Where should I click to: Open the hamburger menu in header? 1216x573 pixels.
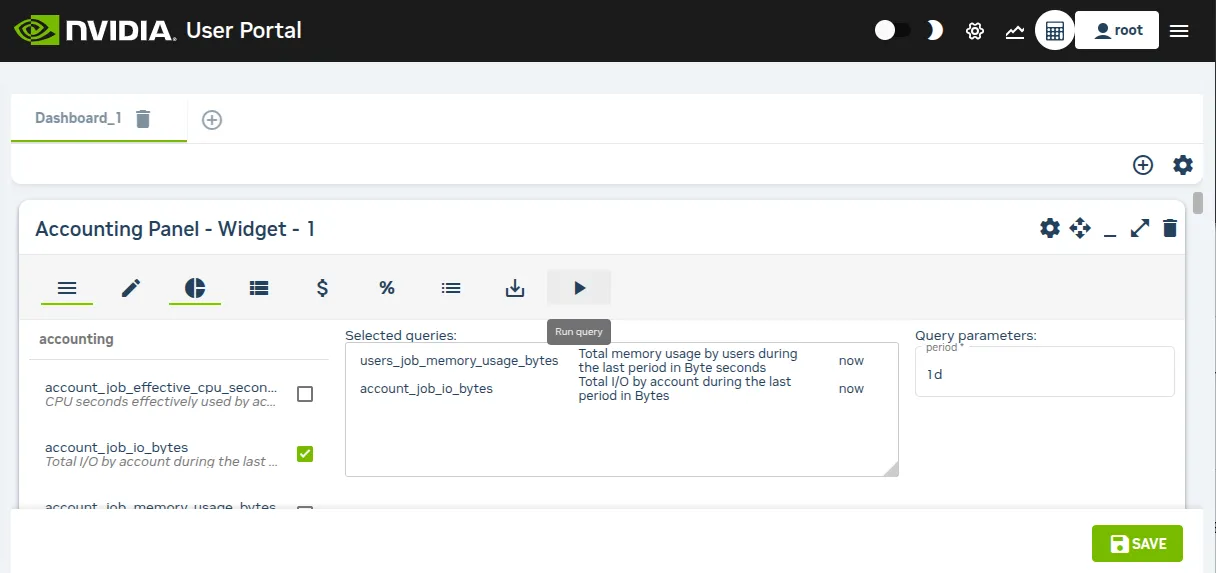click(1179, 31)
